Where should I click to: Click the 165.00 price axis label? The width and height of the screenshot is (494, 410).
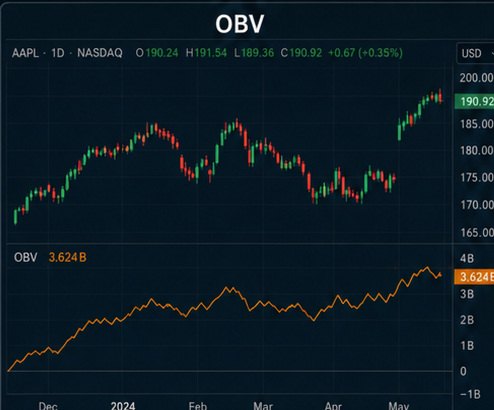click(477, 232)
